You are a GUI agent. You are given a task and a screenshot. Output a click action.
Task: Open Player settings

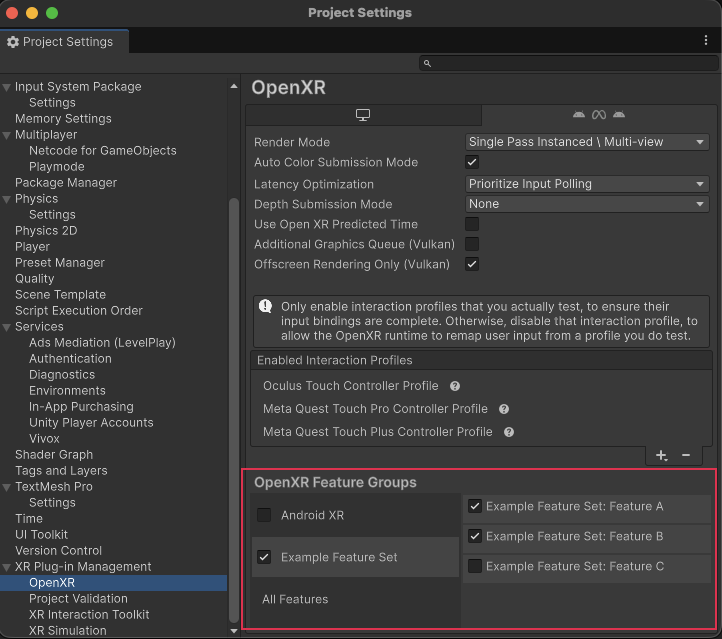pos(32,247)
